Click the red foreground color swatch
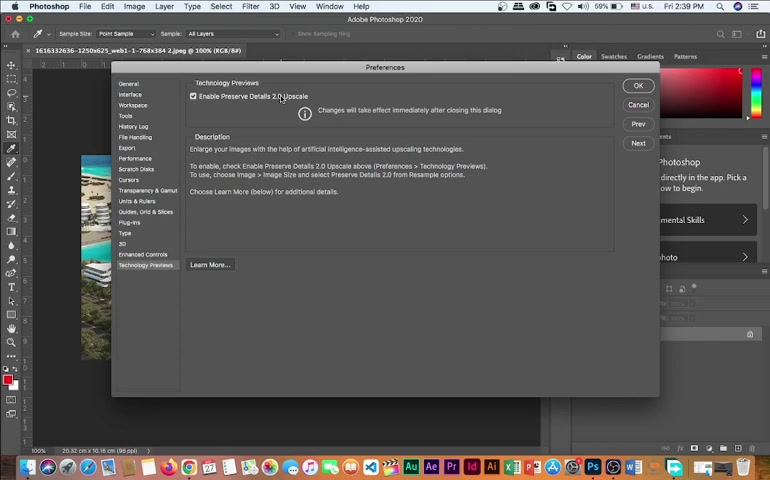Screen dimensions: 770x480 8,380
